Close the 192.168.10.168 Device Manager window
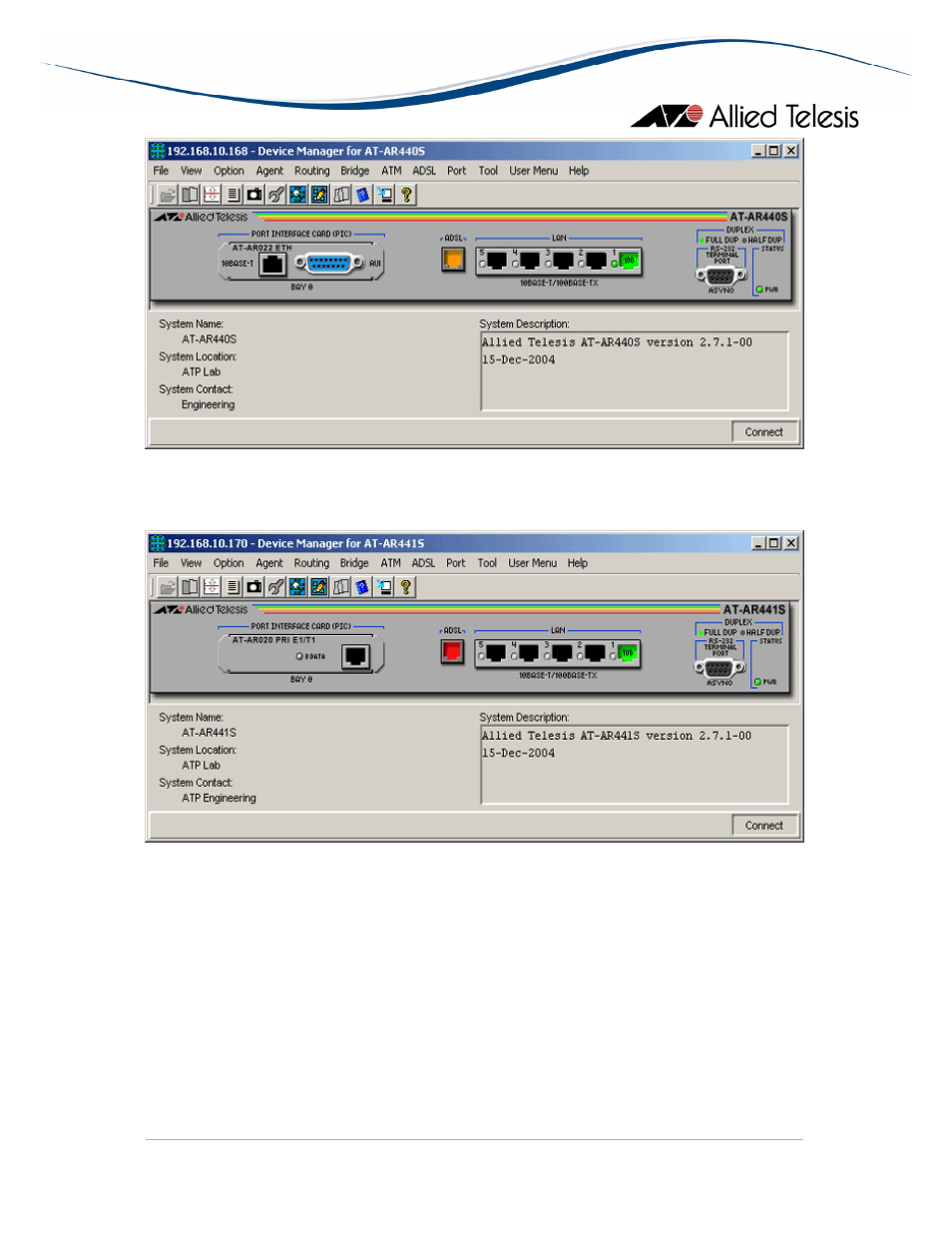The height and width of the screenshot is (1233, 952). click(x=791, y=151)
